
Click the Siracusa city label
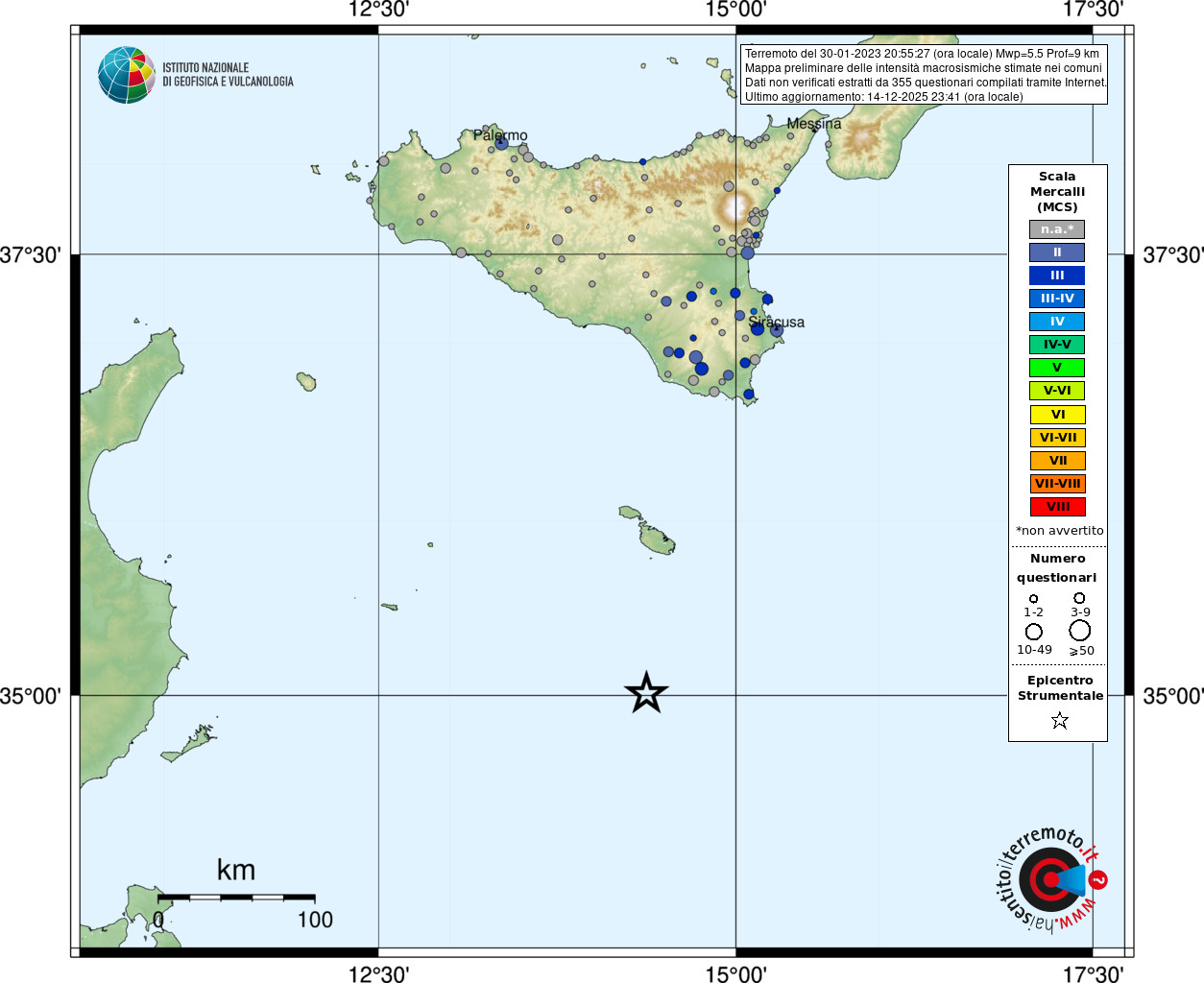coord(776,323)
